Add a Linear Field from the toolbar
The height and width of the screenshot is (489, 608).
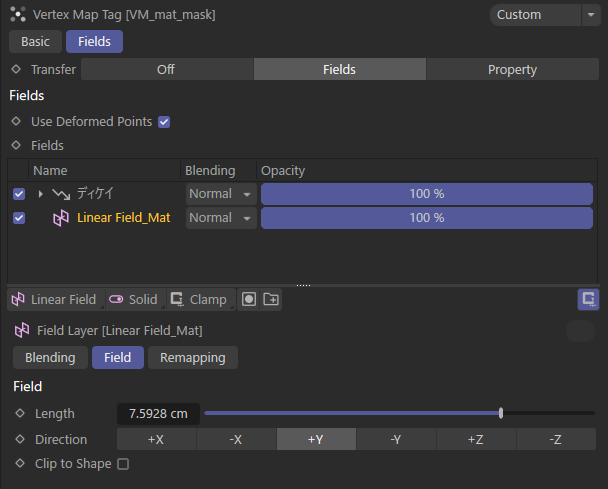point(55,299)
